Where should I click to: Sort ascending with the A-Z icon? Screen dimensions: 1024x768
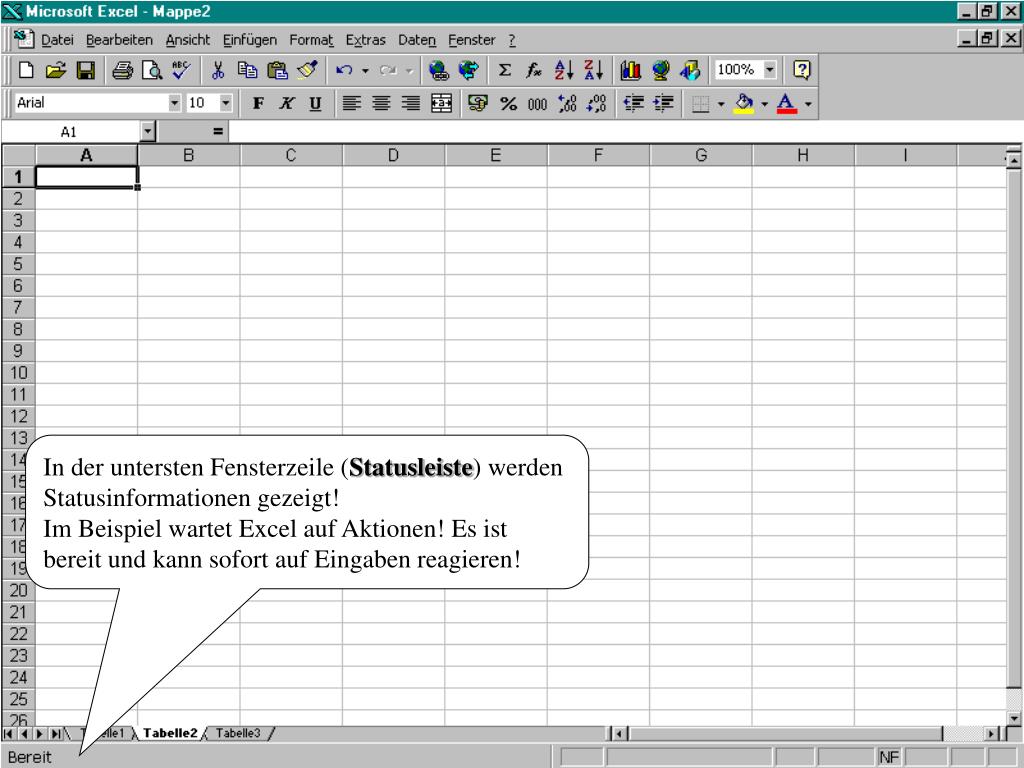pos(564,70)
